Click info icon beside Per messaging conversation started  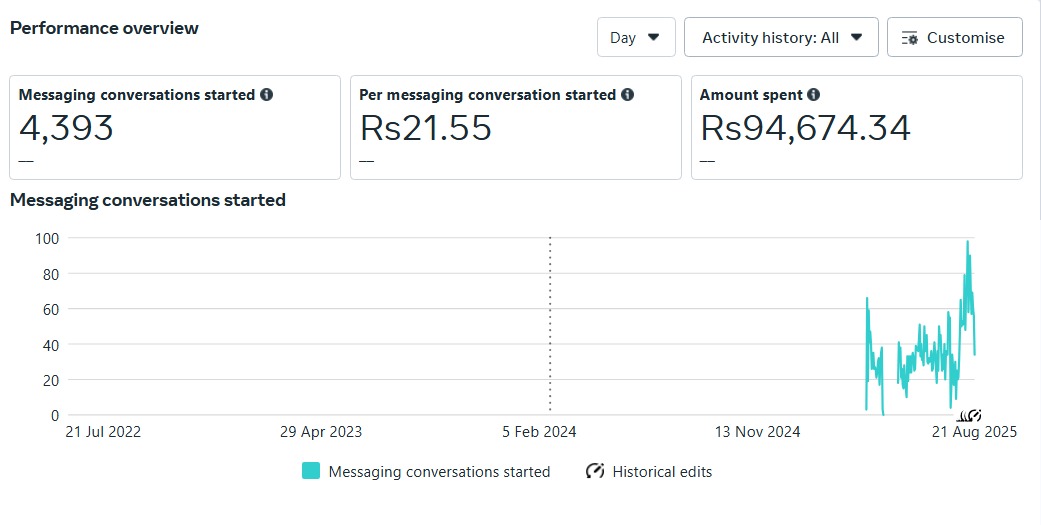(627, 95)
